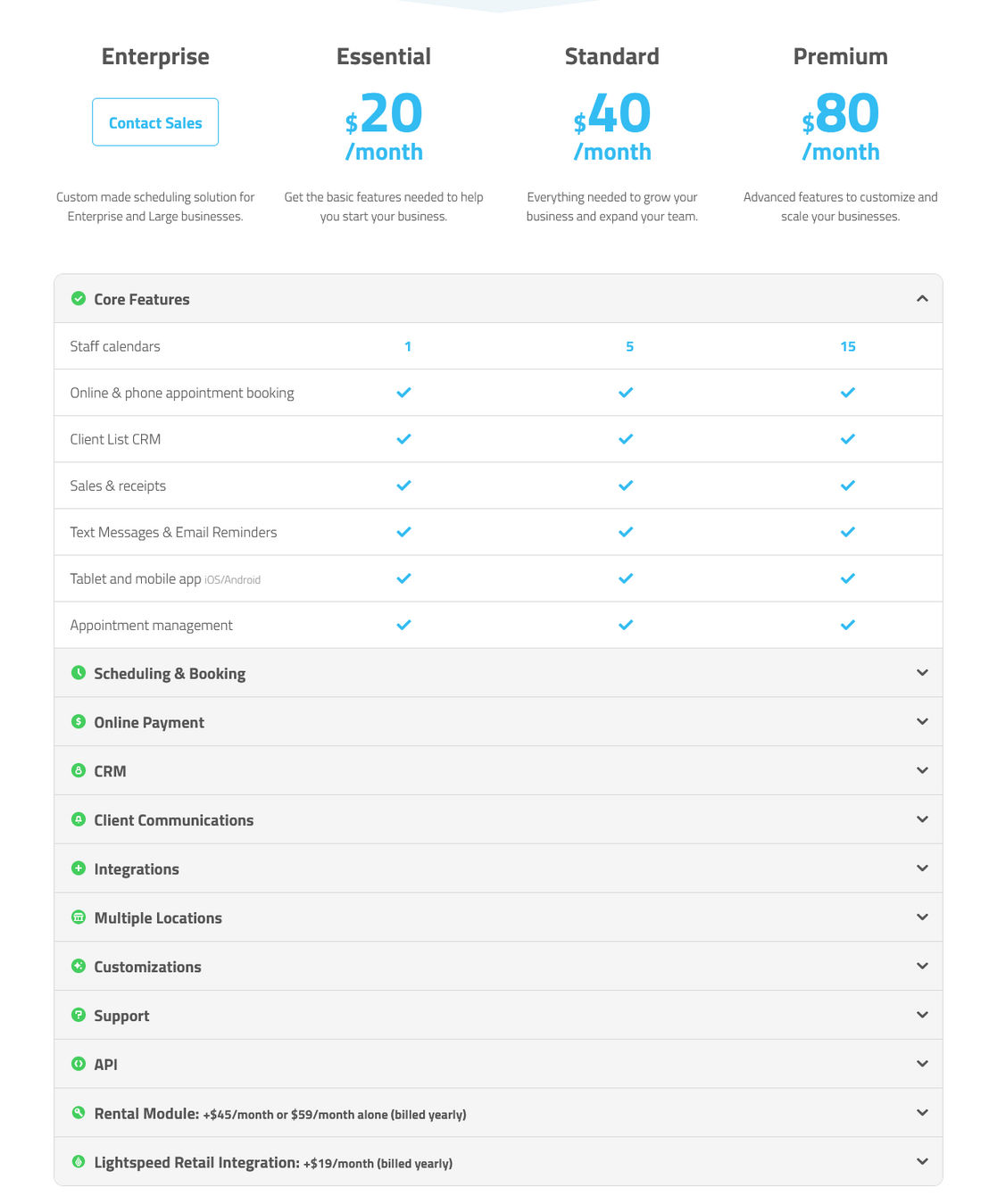Click the Client Communications bell icon
989x1204 pixels.
(x=79, y=819)
